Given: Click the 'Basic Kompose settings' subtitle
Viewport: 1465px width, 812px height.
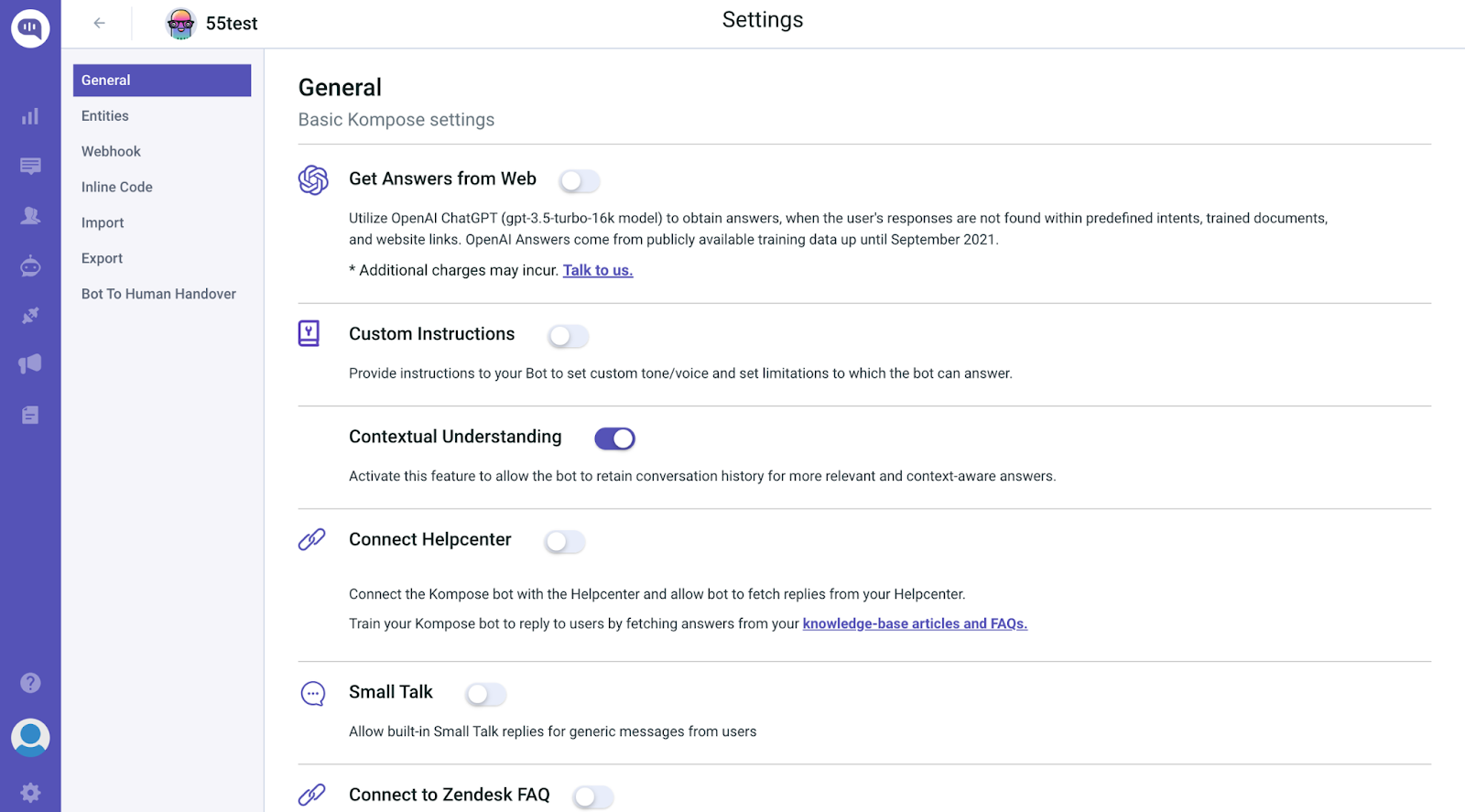Looking at the screenshot, I should 396,120.
